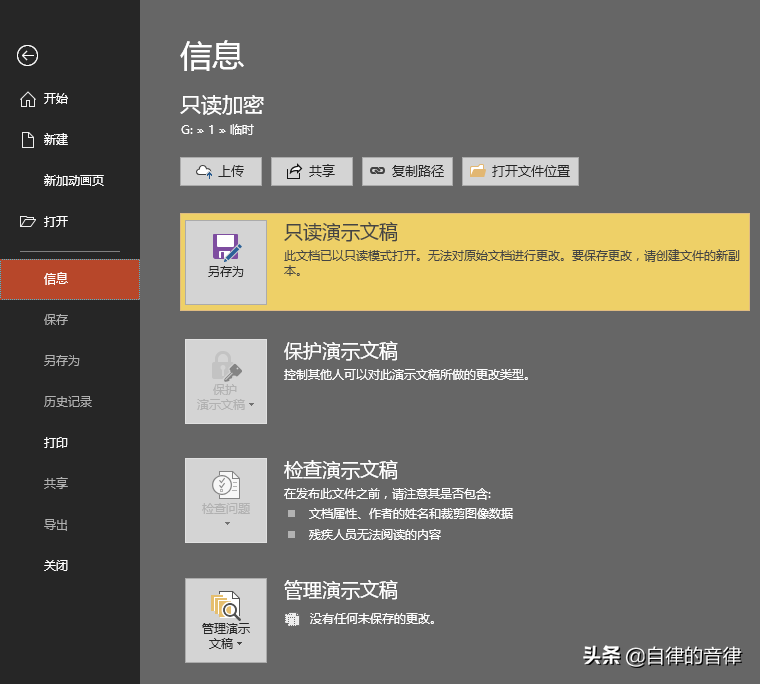Click 关闭 in the sidebar
The height and width of the screenshot is (684, 760).
70,565
